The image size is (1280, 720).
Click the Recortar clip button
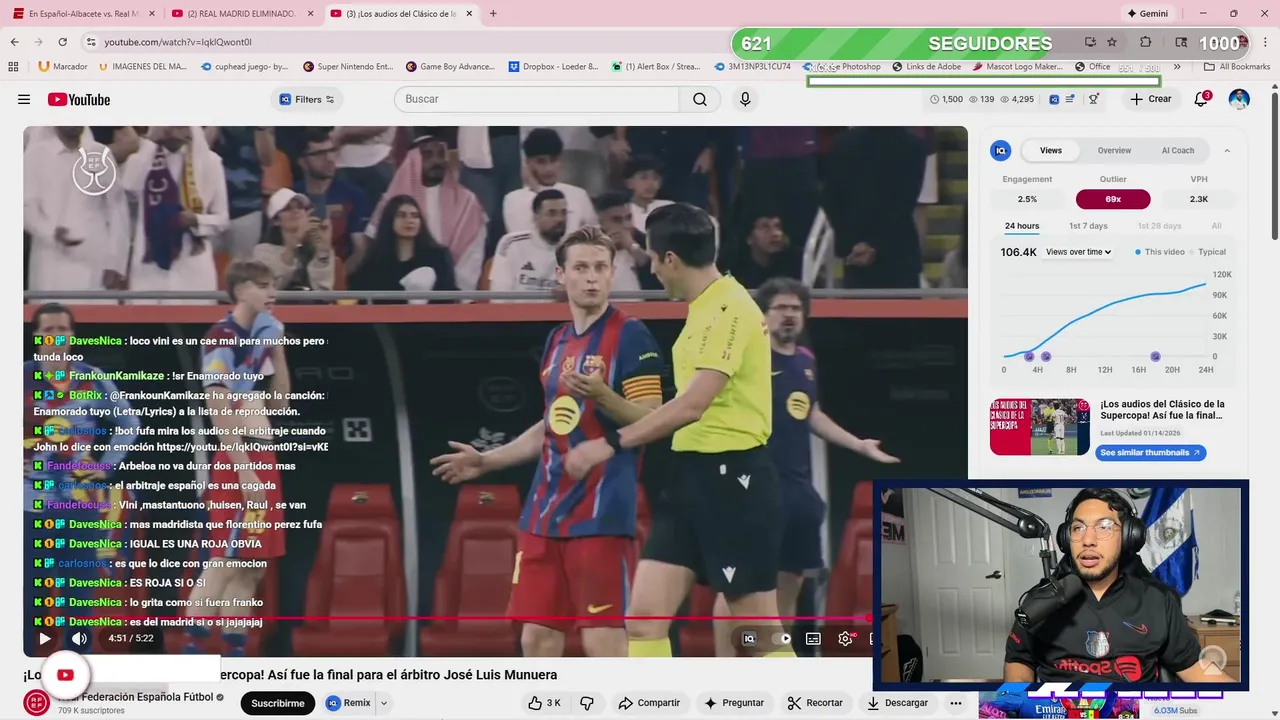click(815, 703)
